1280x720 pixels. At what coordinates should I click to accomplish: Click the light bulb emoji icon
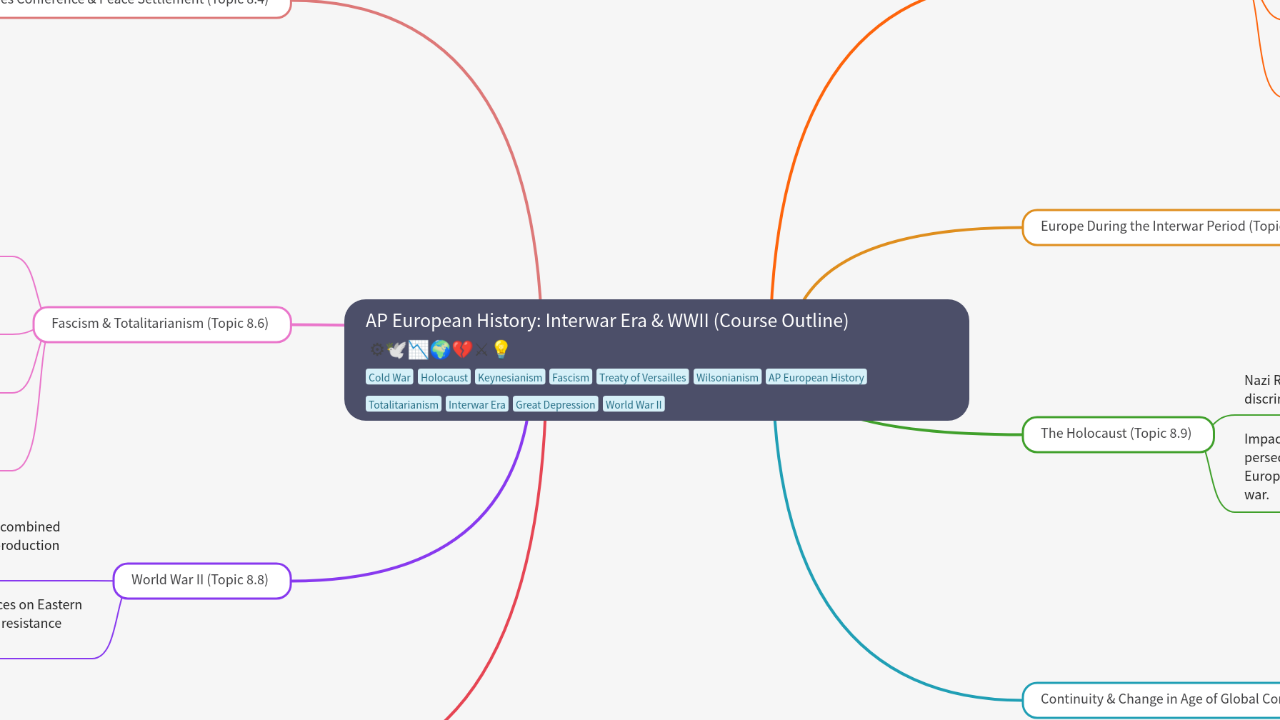pyautogui.click(x=501, y=350)
